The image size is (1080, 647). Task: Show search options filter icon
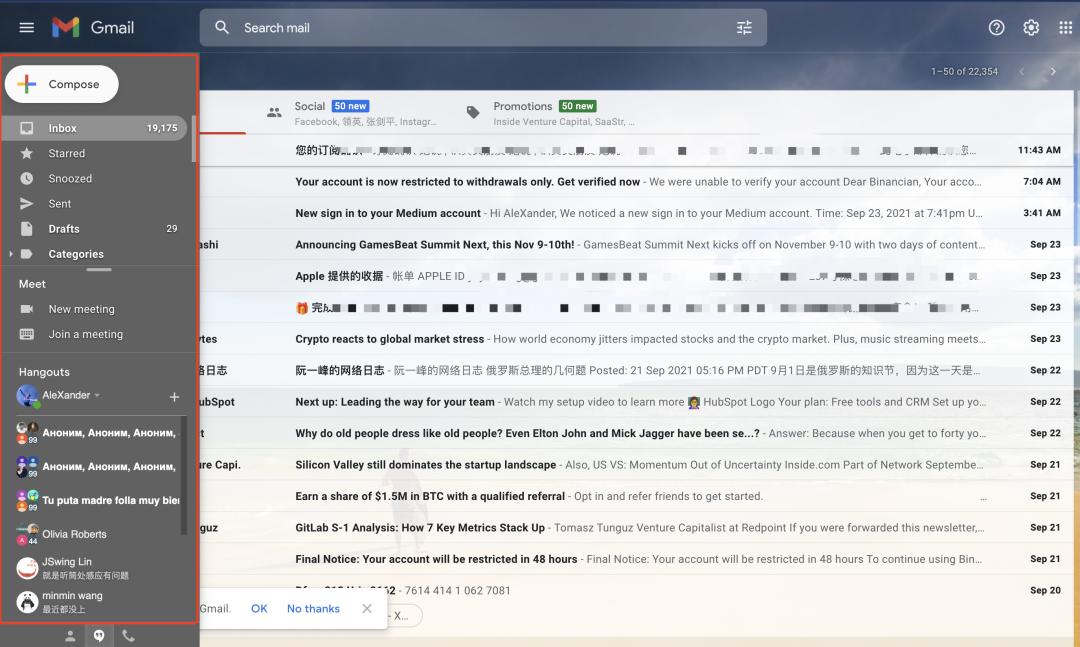click(744, 28)
